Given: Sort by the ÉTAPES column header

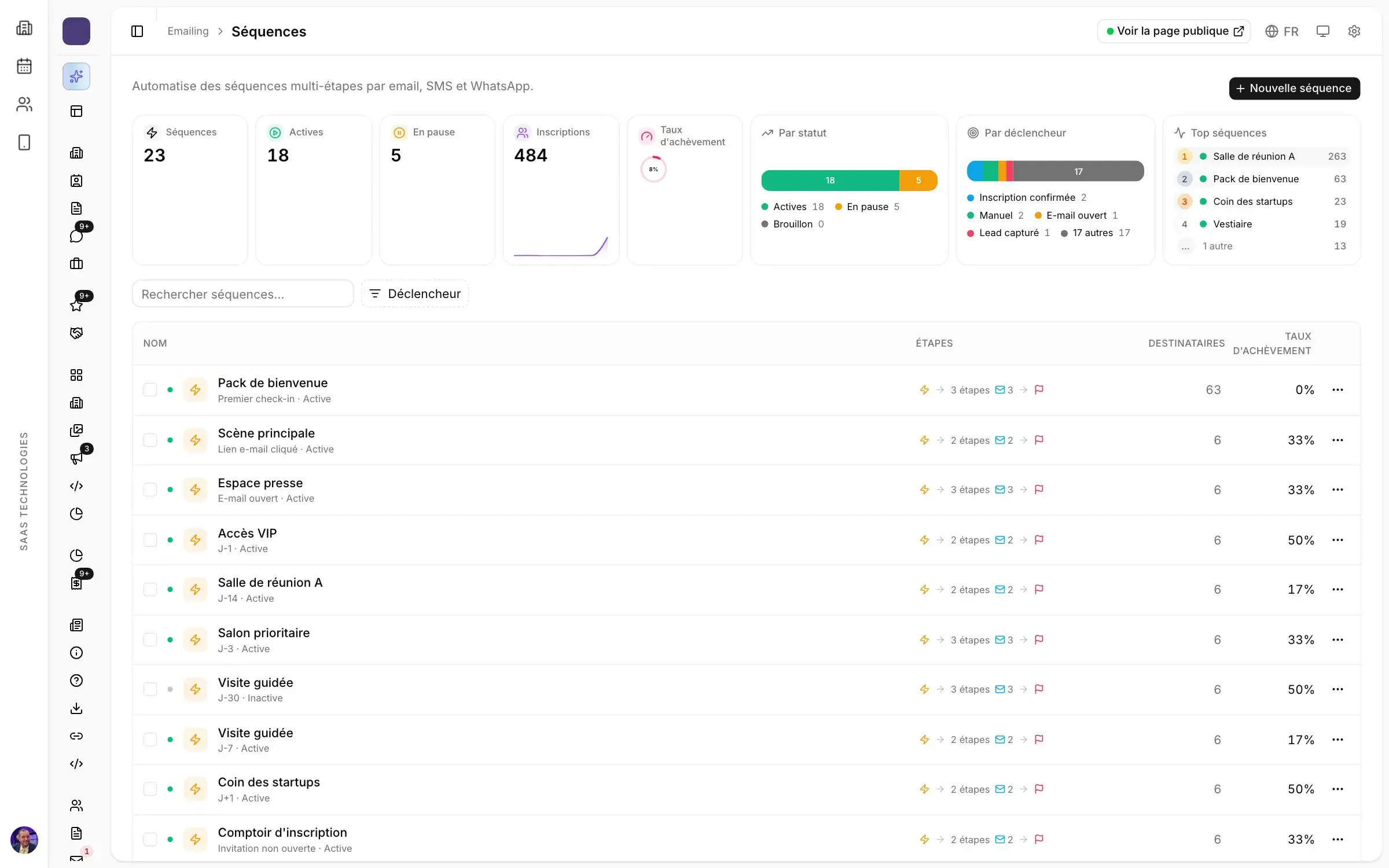Looking at the screenshot, I should click(934, 343).
